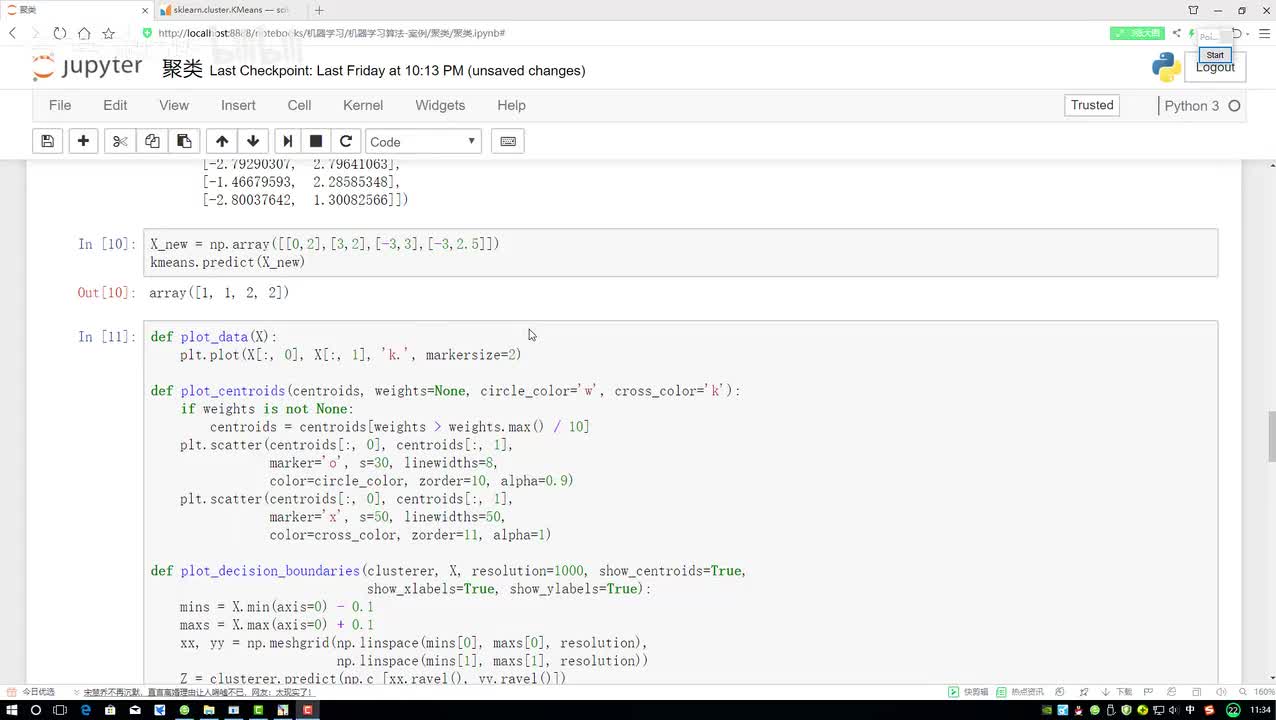Click the Start button in floating widget
This screenshot has width=1276, height=720.
[x=1215, y=55]
